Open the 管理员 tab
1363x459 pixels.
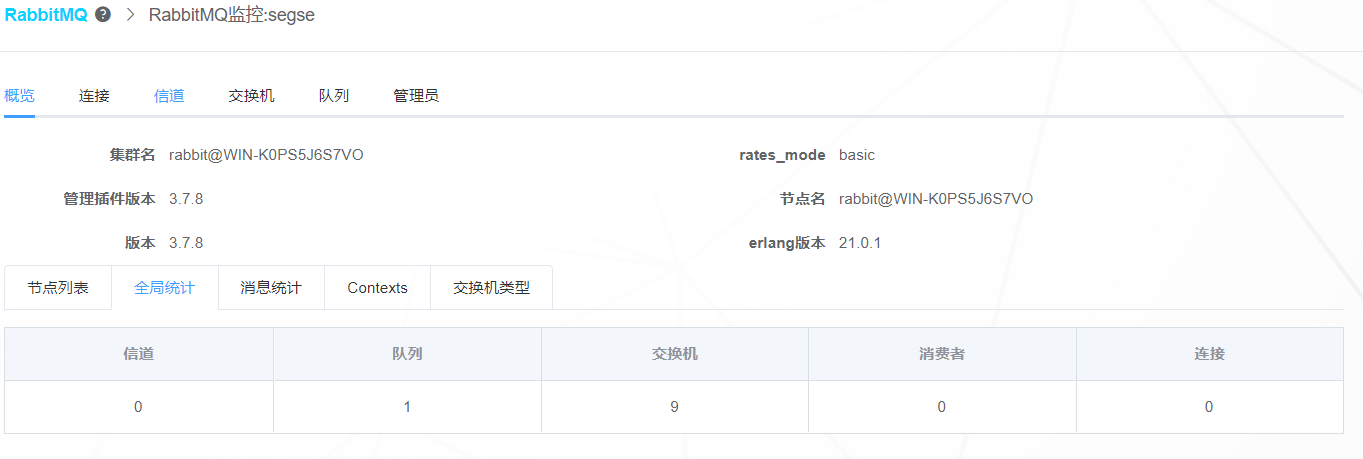coord(416,96)
